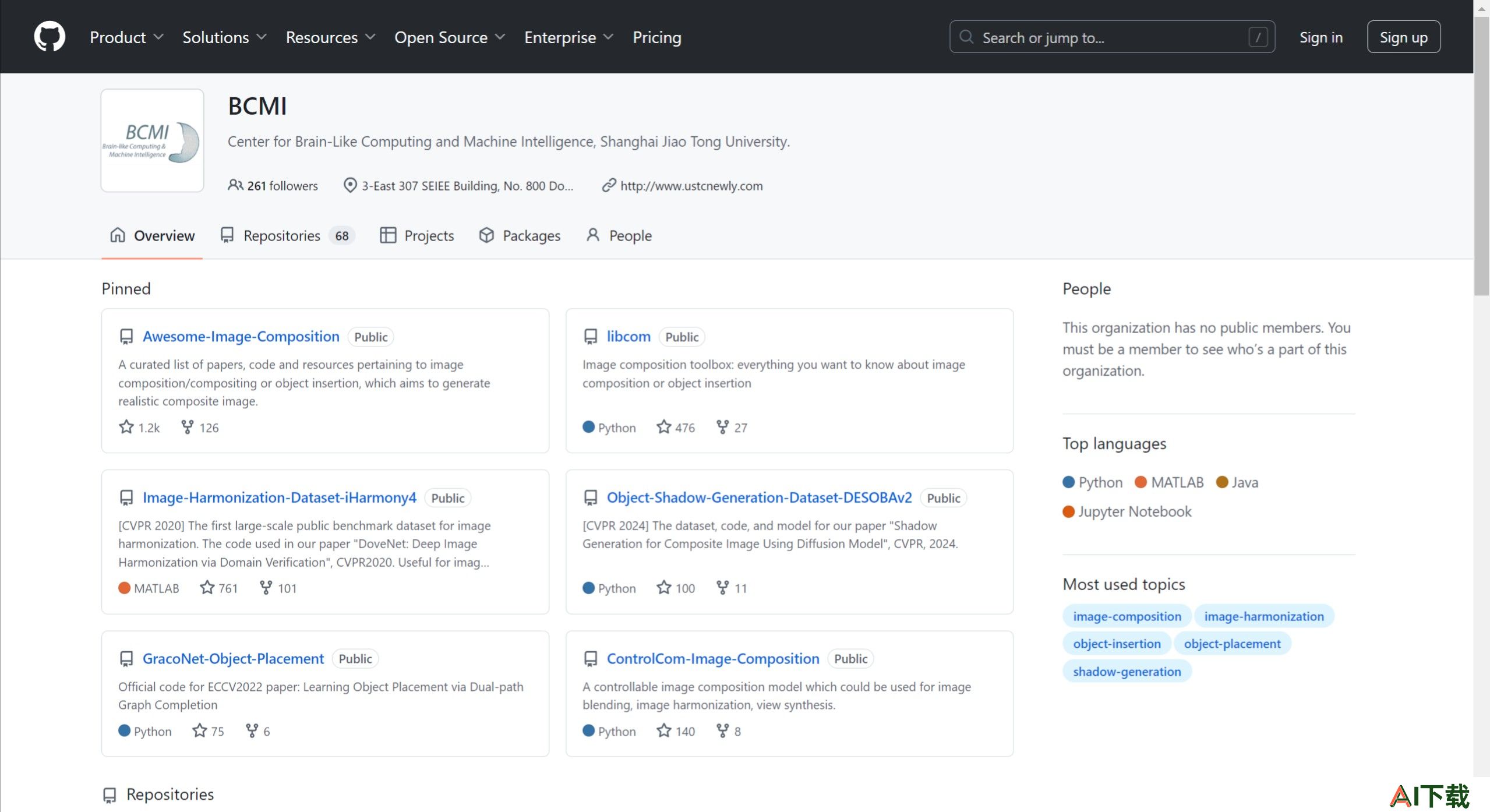Click the BCMI organization avatar
1490x812 pixels.
152,140
